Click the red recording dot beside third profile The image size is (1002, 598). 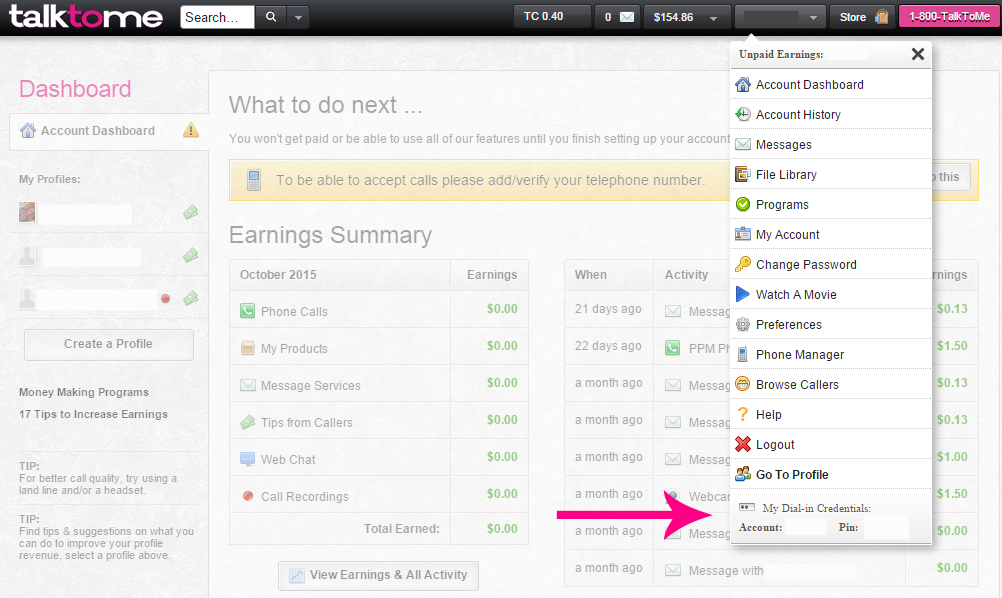coord(166,298)
